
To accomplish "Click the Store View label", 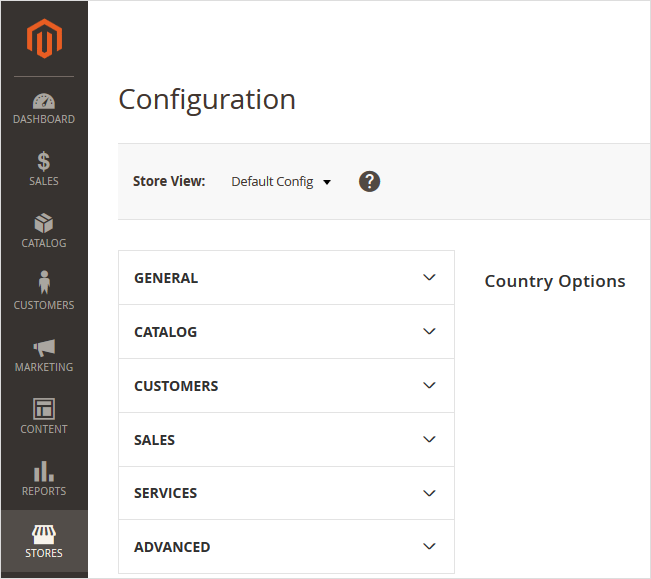I will [169, 182].
